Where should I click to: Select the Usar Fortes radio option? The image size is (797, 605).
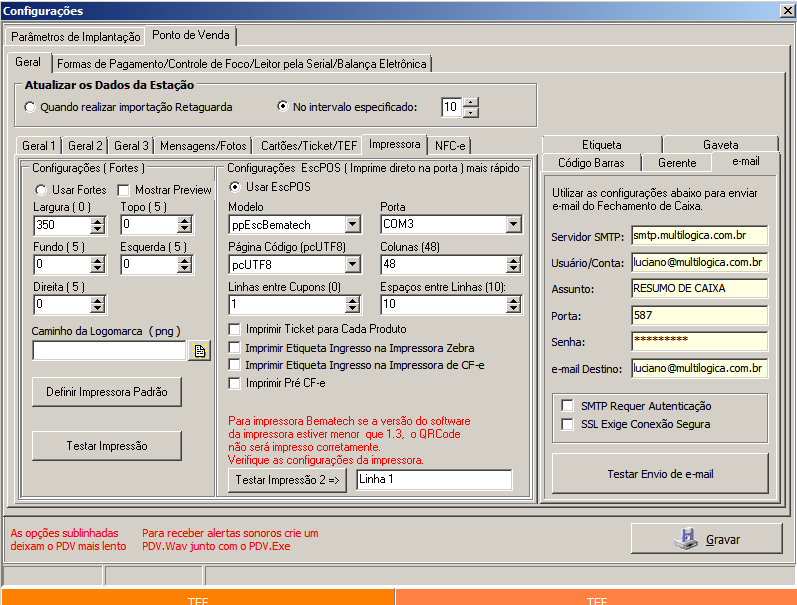[x=42, y=190]
